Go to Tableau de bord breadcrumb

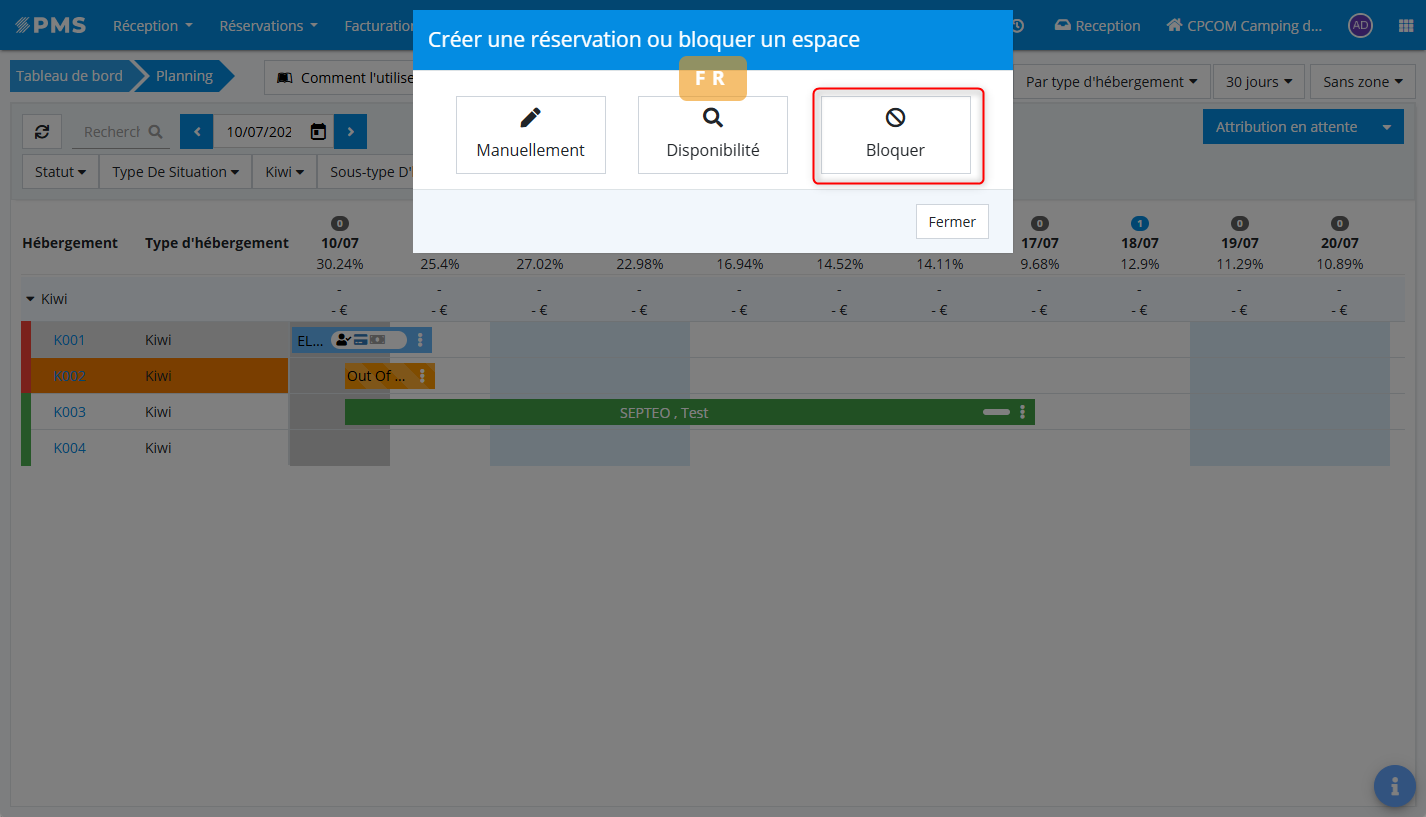[69, 76]
